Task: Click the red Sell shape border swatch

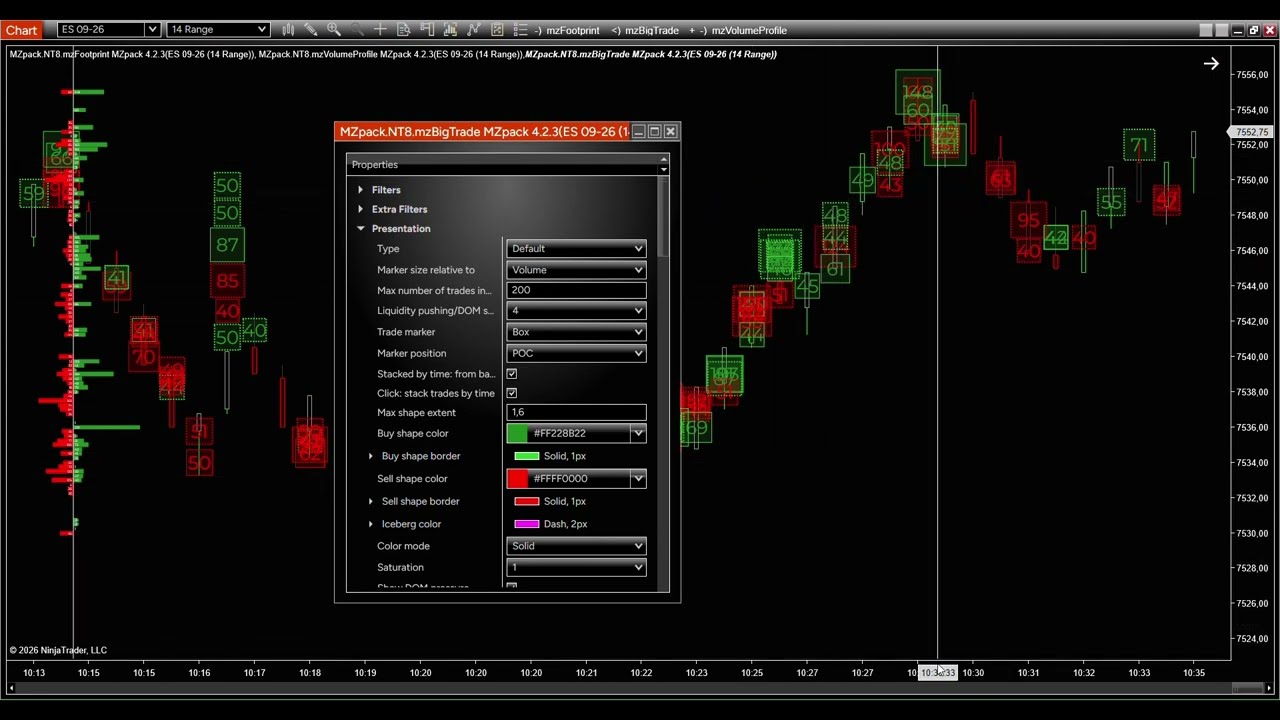Action: pyautogui.click(x=526, y=501)
